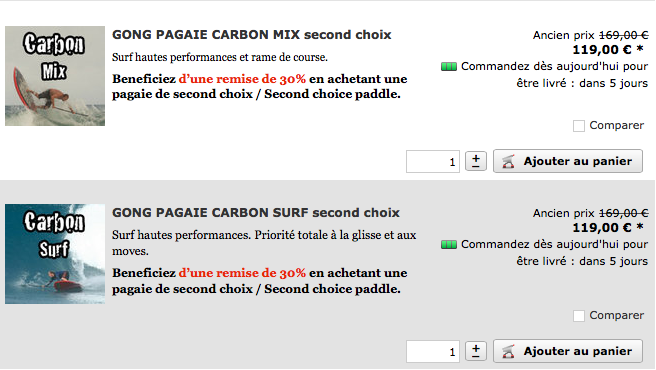Add Carbon Mix paddle with Ajouter au panier

[x=568, y=161]
